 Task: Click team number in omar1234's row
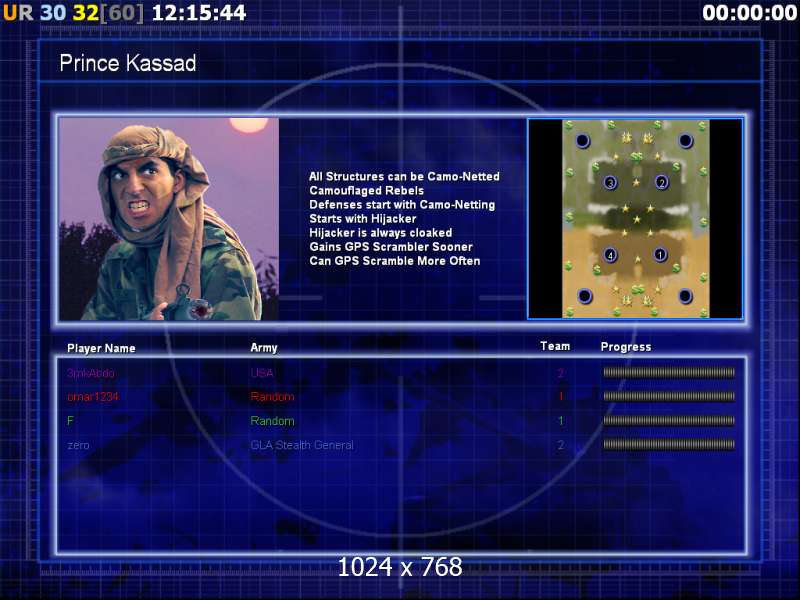[x=561, y=396]
